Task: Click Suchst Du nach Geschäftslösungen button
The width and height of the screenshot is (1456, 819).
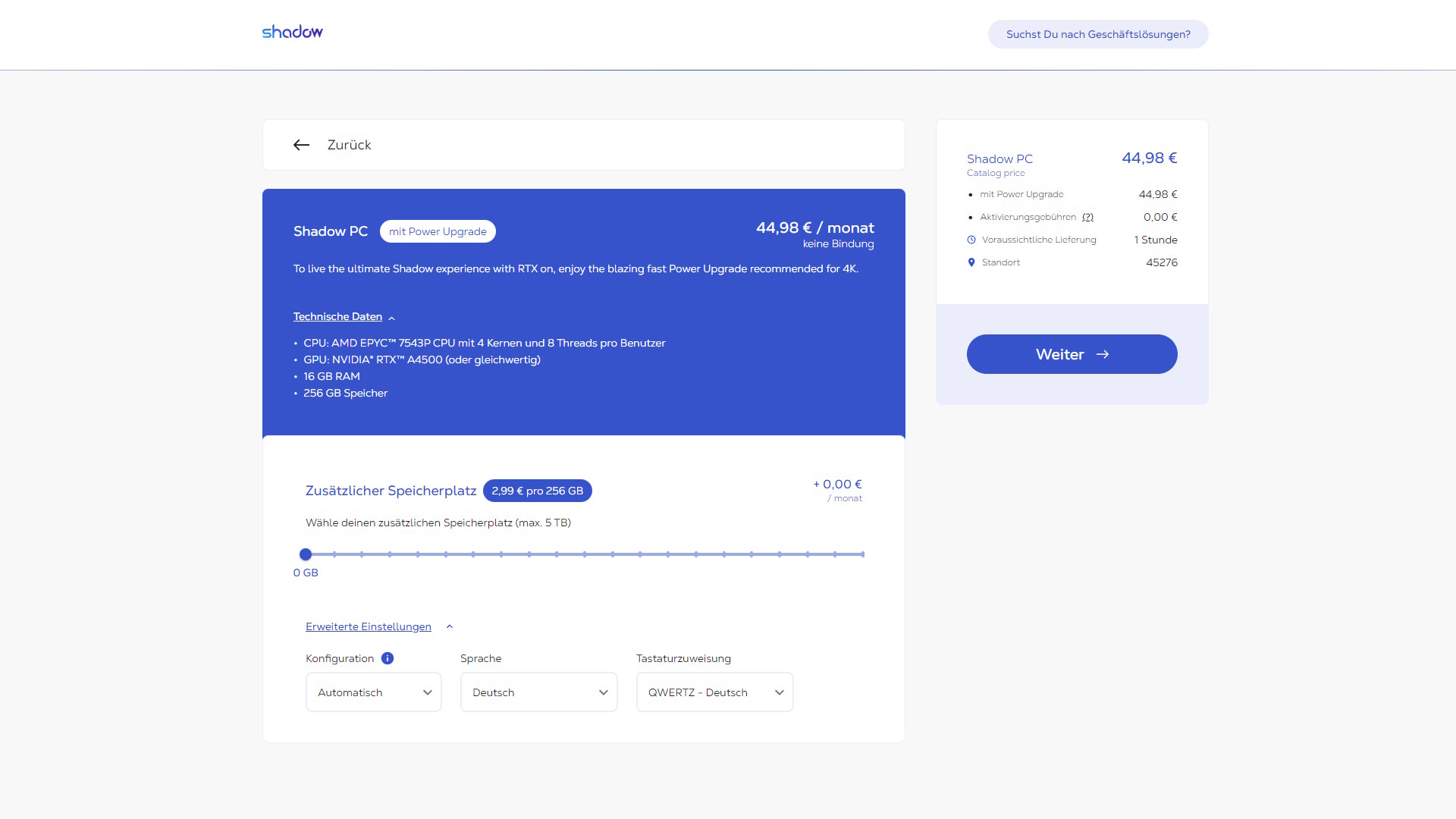Action: click(x=1098, y=34)
